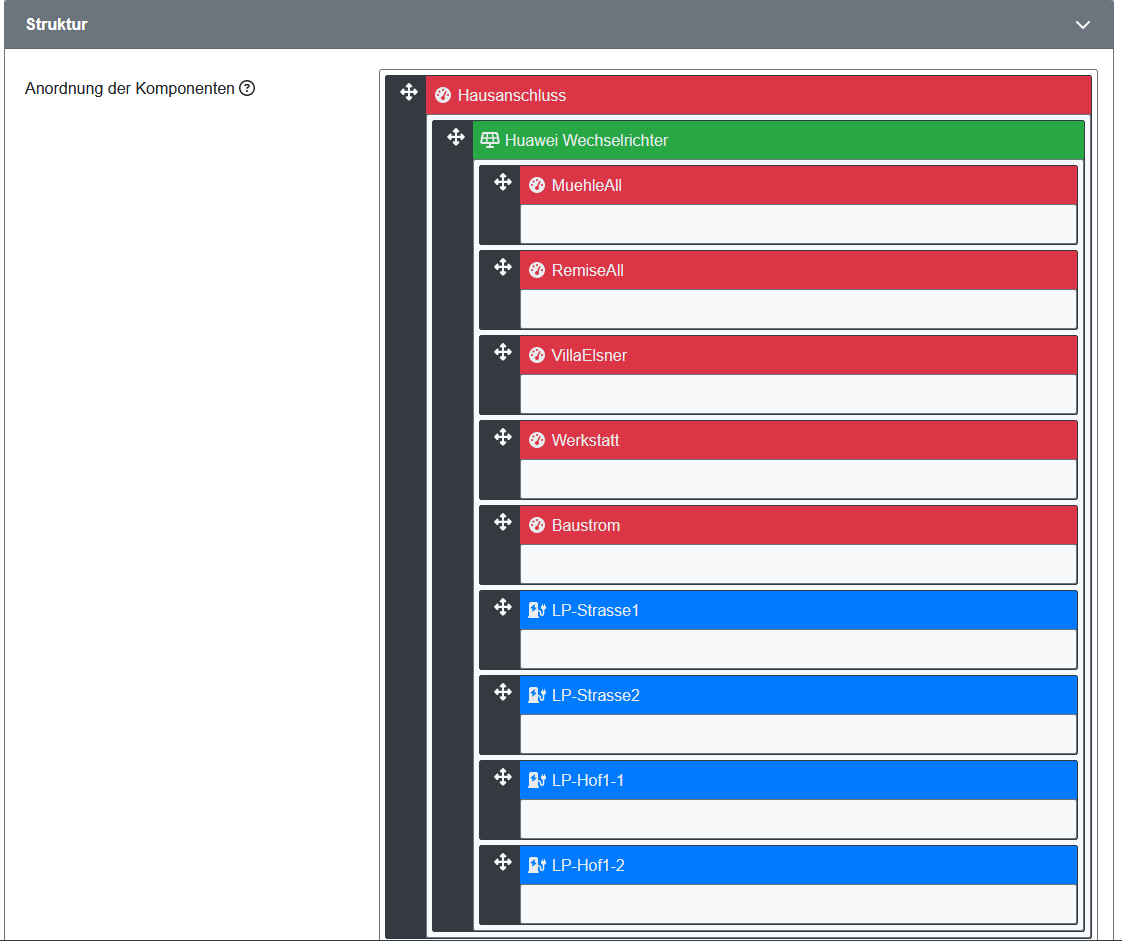Select the LP-Strasse2 label
The image size is (1122, 941).
pyautogui.click(x=596, y=695)
